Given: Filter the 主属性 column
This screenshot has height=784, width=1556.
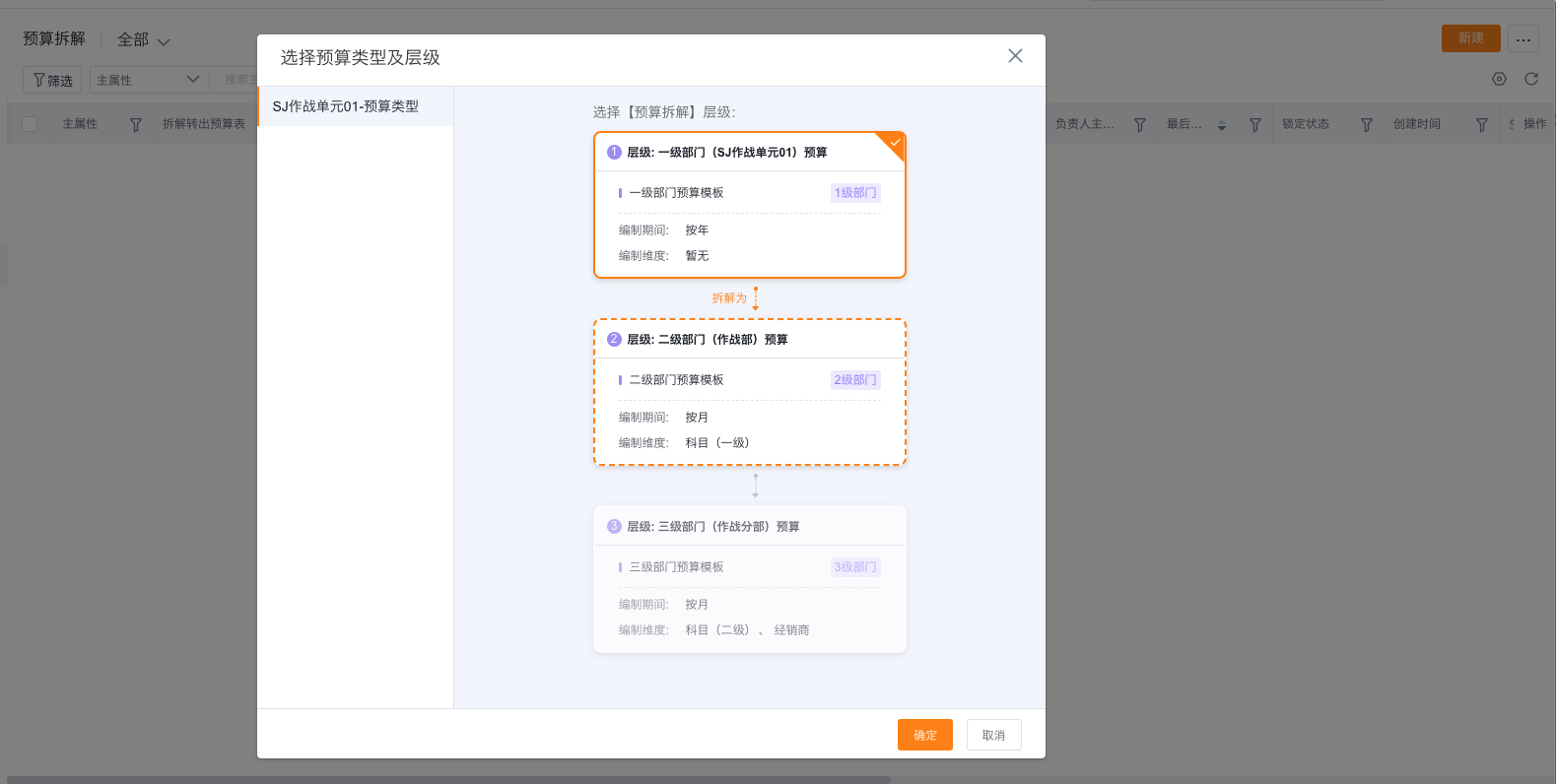Looking at the screenshot, I should point(136,125).
